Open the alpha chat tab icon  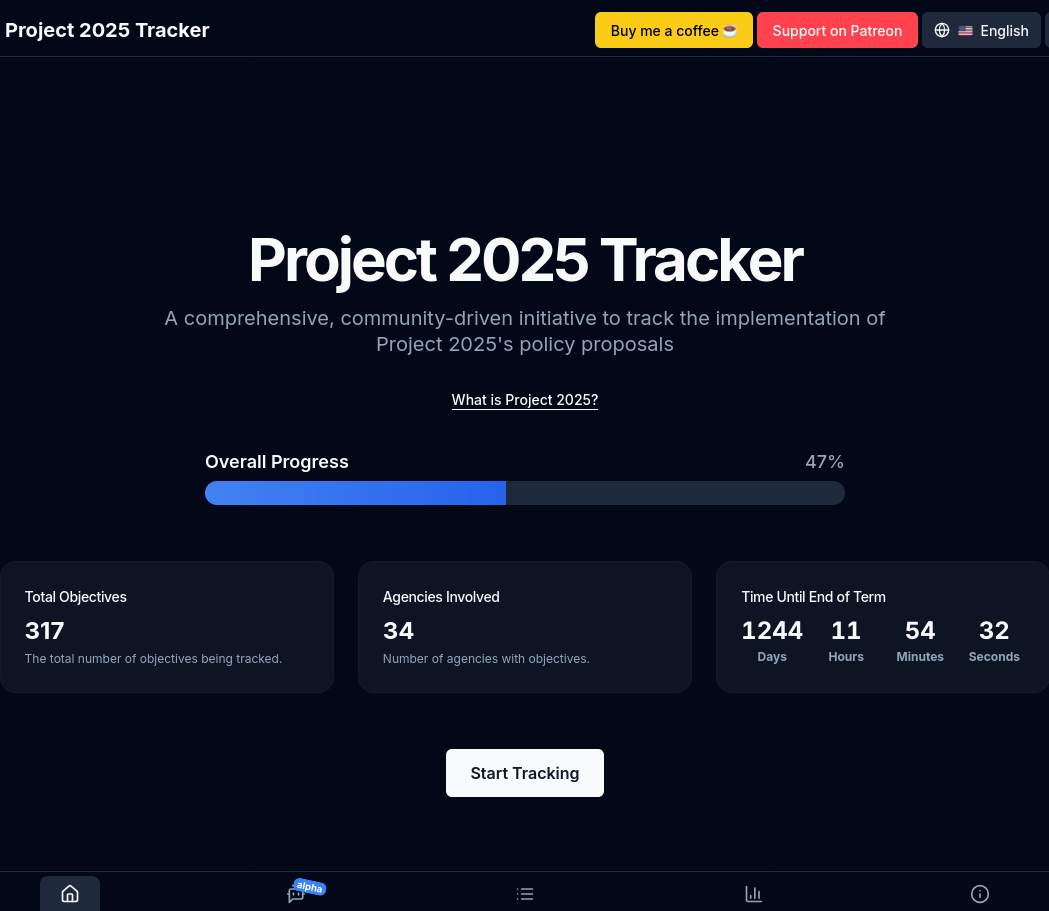click(296, 894)
